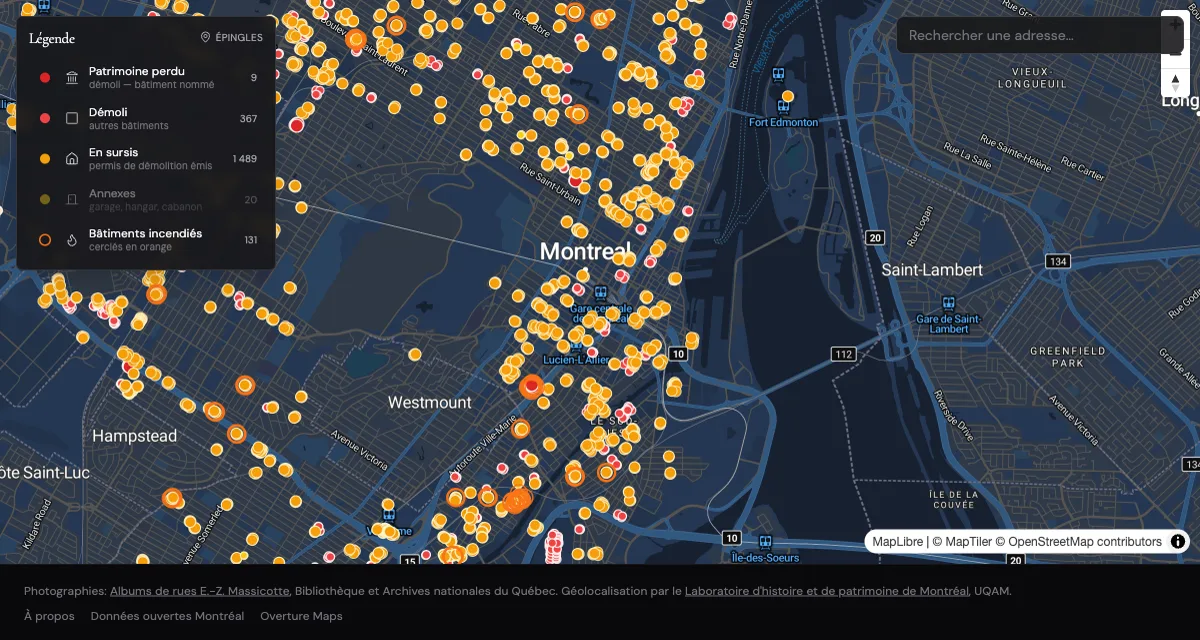The image size is (1200, 640).
Task: Click the flame icon in Bâtiments incendiés row
Action: [x=72, y=240]
